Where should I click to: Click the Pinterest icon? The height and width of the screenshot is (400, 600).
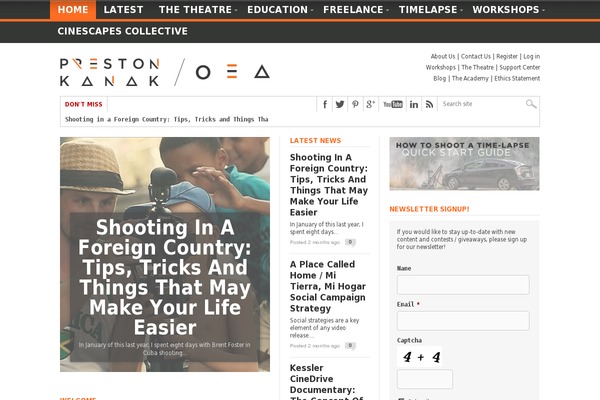click(355, 104)
